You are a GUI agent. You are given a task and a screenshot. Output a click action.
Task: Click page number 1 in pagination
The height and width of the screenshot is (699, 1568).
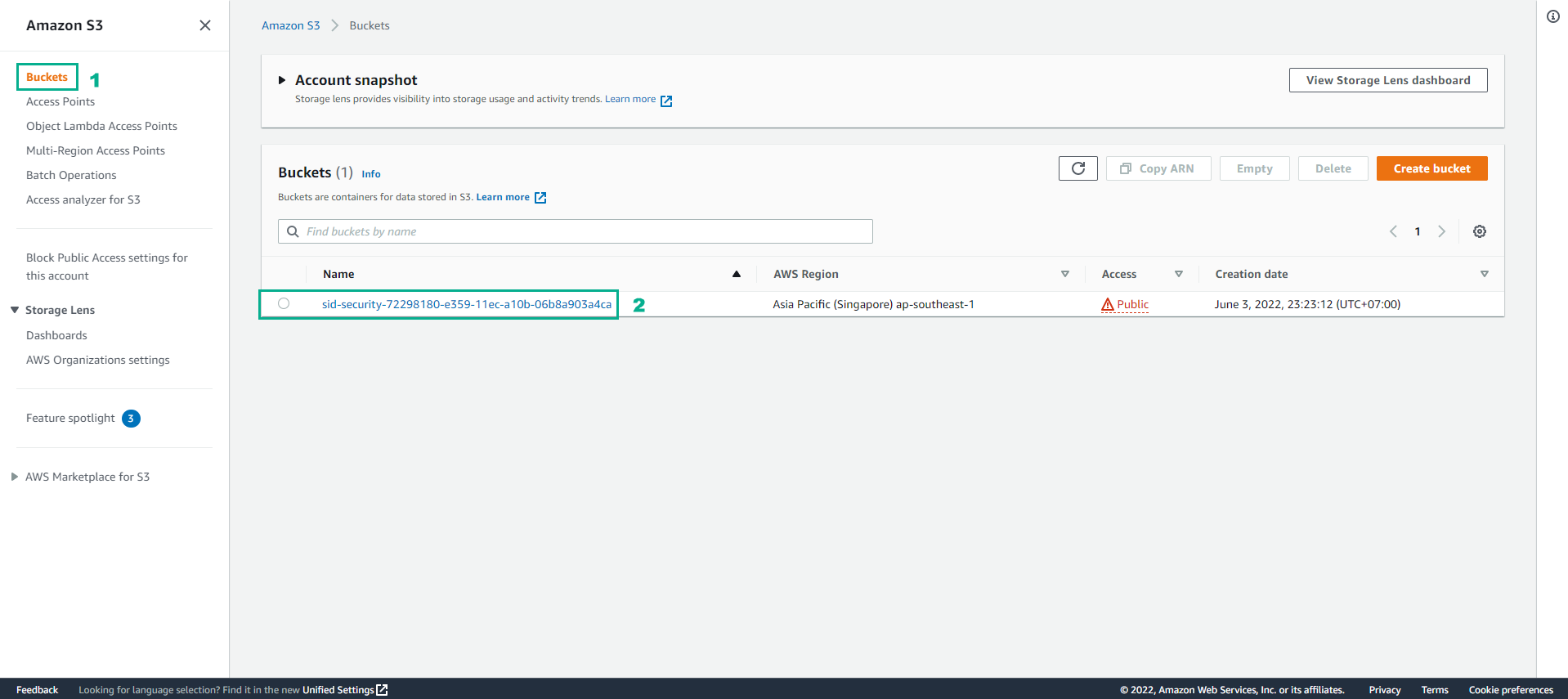pos(1418,231)
